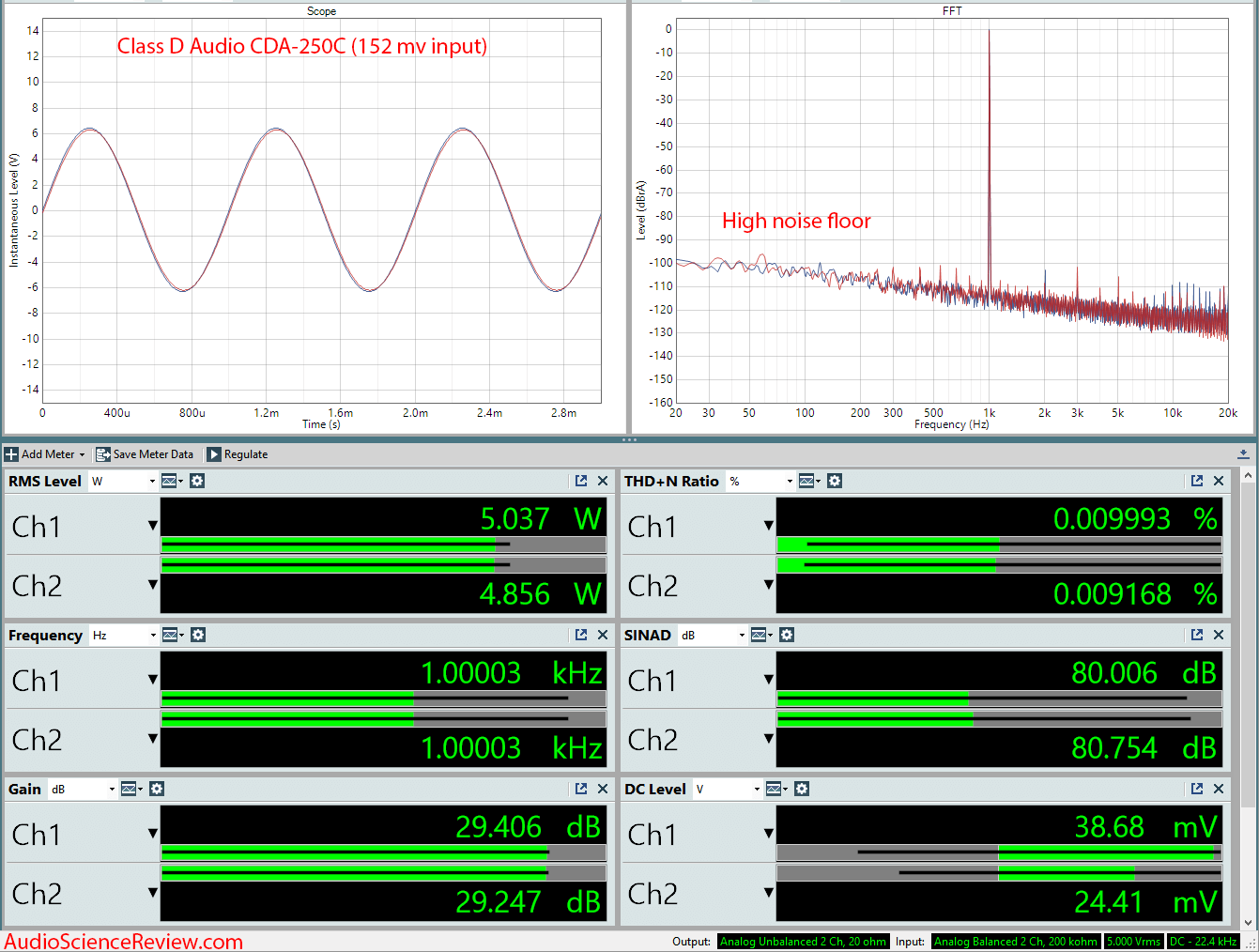Screen dimensions: 1259x952
Task: Click the 'FFT' graph title
Action: [952, 11]
